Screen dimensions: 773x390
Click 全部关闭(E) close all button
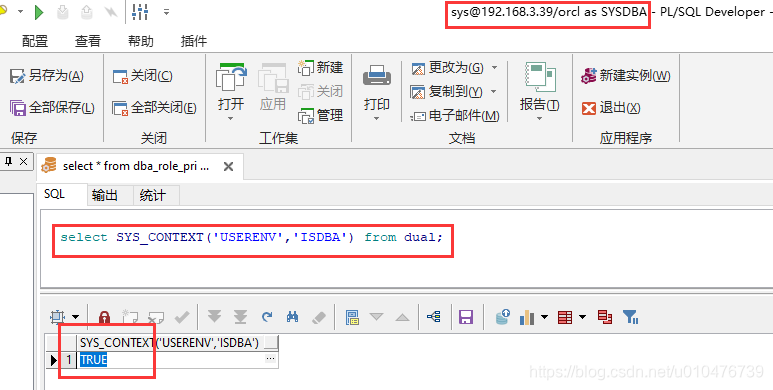154,107
